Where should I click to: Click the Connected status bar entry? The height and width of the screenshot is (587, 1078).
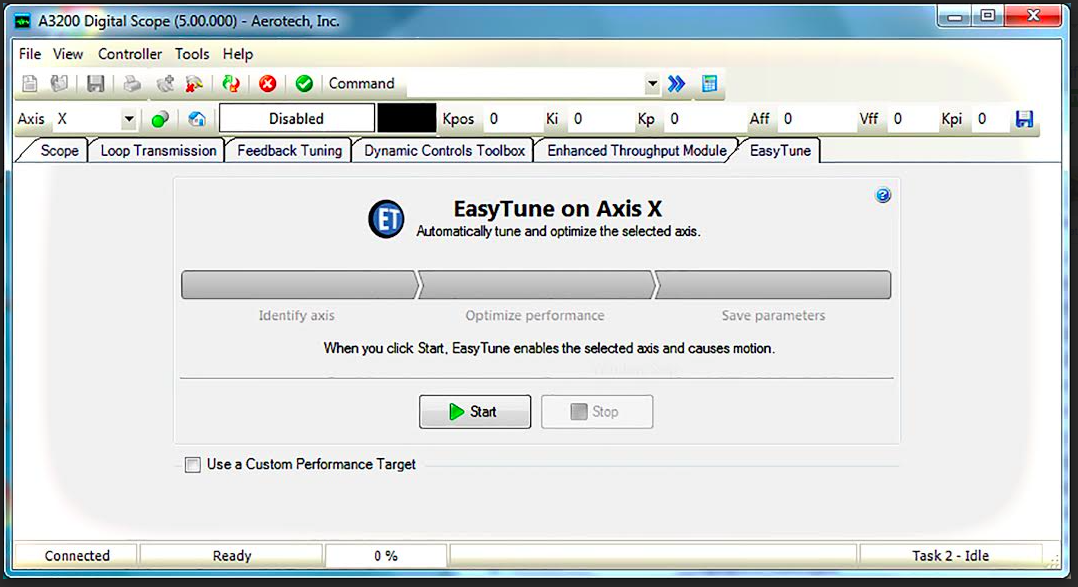[x=76, y=555]
